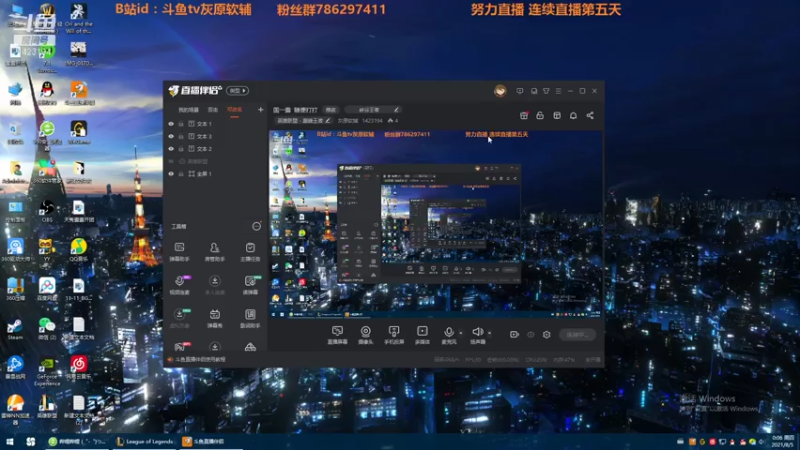Open the 视频连麦 tool
Screen dimensions: 800x450
pyautogui.click(x=179, y=285)
